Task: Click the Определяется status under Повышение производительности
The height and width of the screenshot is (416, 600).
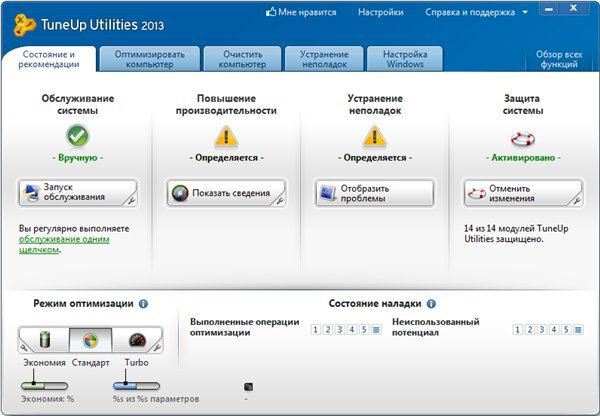Action: pyautogui.click(x=226, y=158)
